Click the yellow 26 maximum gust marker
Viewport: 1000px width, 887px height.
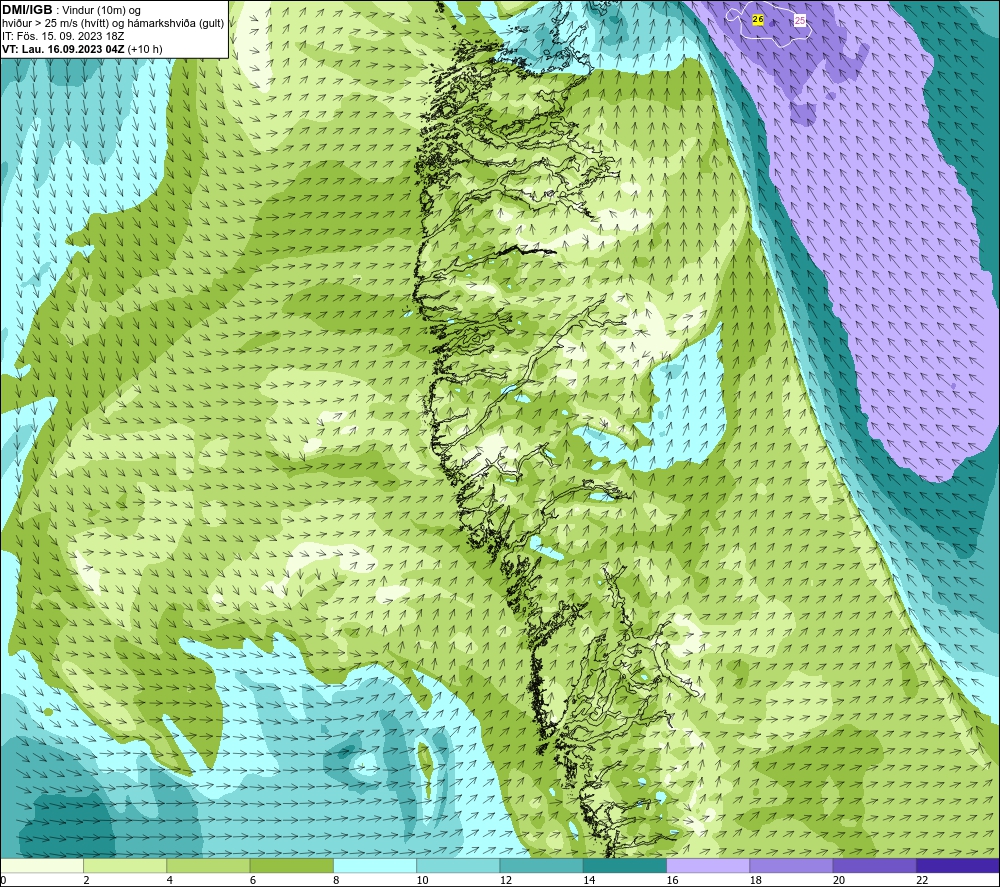758,19
